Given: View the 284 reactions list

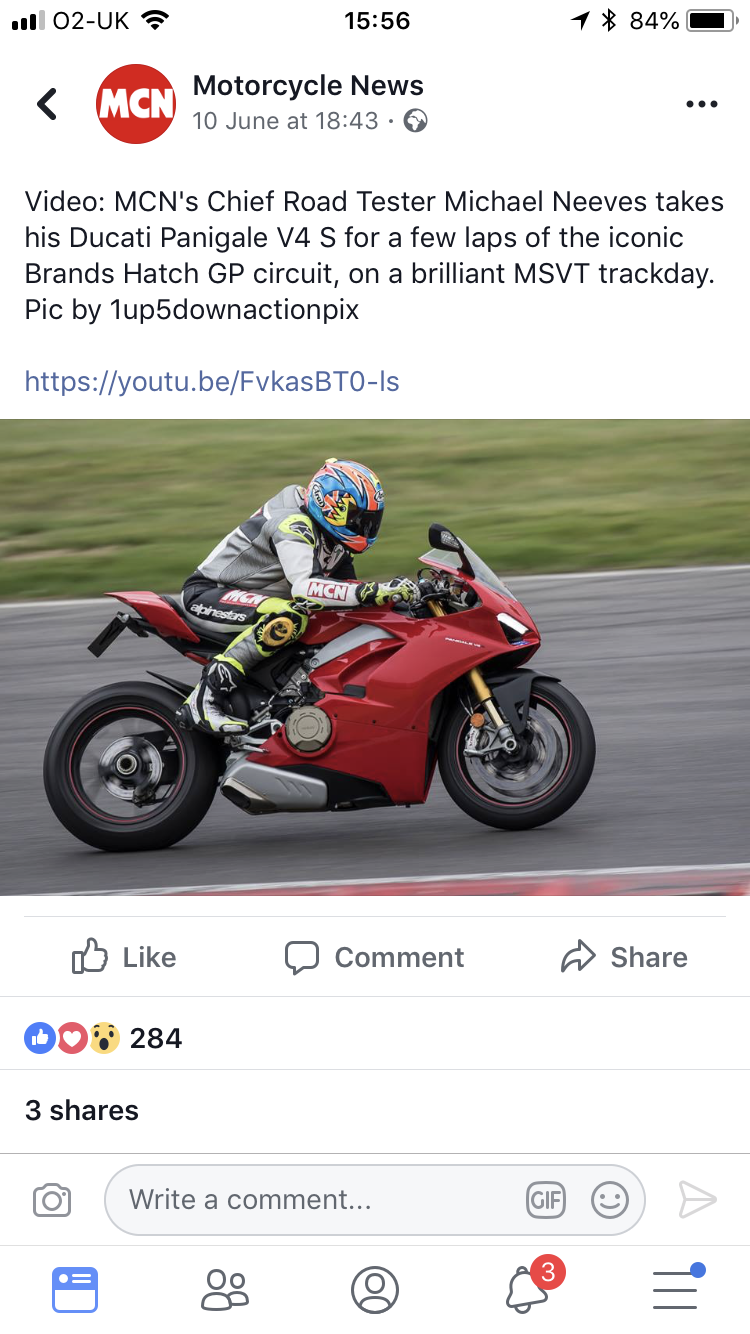Looking at the screenshot, I should [103, 1038].
